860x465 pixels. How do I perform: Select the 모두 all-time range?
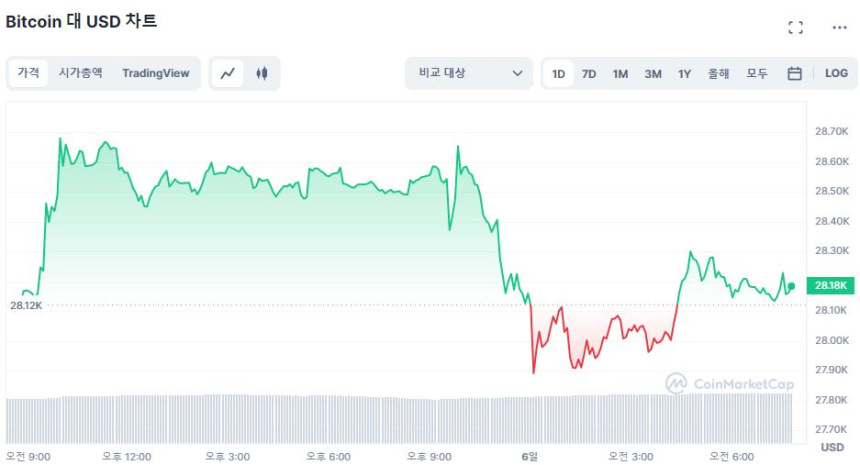(757, 73)
